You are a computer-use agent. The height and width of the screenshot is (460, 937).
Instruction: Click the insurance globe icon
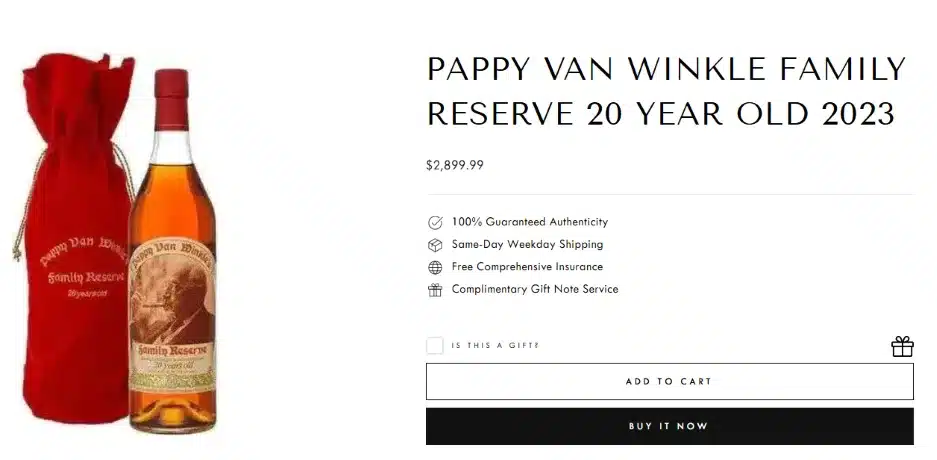435,267
